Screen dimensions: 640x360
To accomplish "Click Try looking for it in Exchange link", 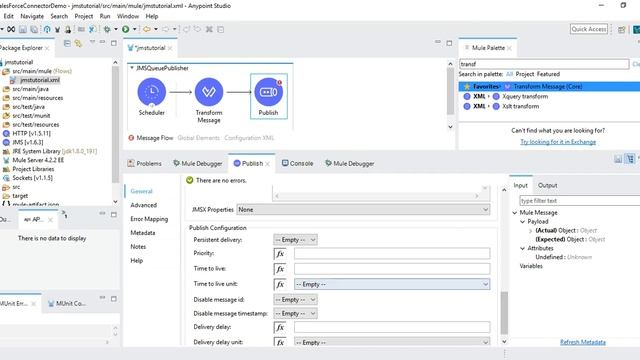I will [x=558, y=142].
